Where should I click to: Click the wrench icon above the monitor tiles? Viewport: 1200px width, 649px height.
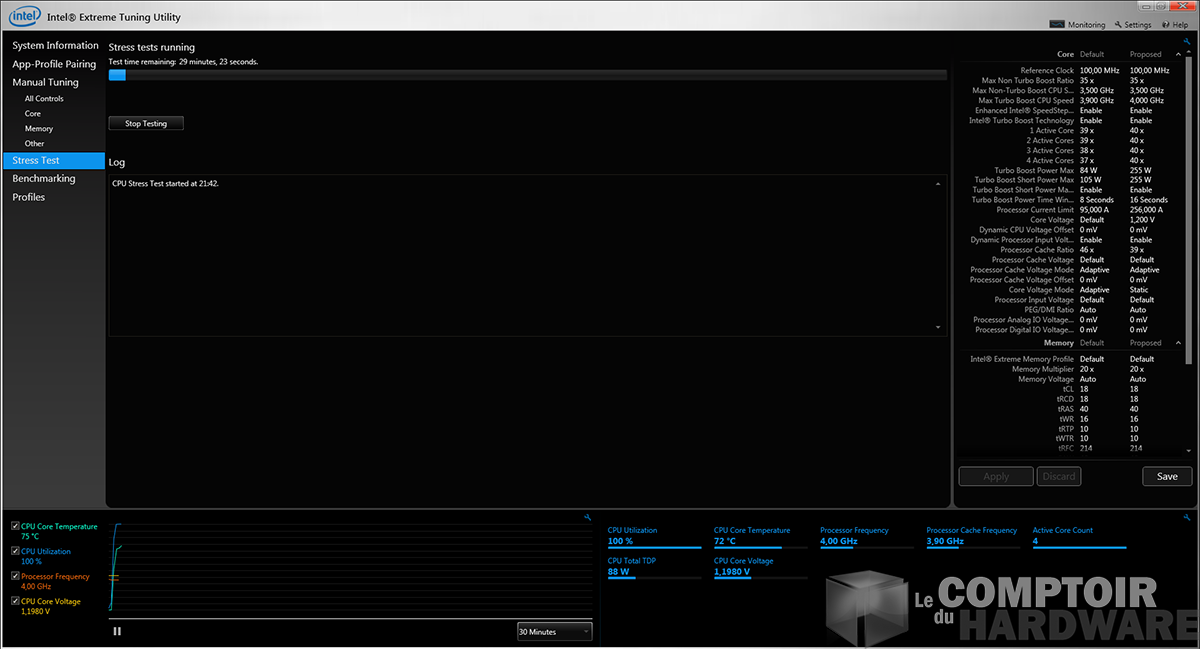(1187, 517)
